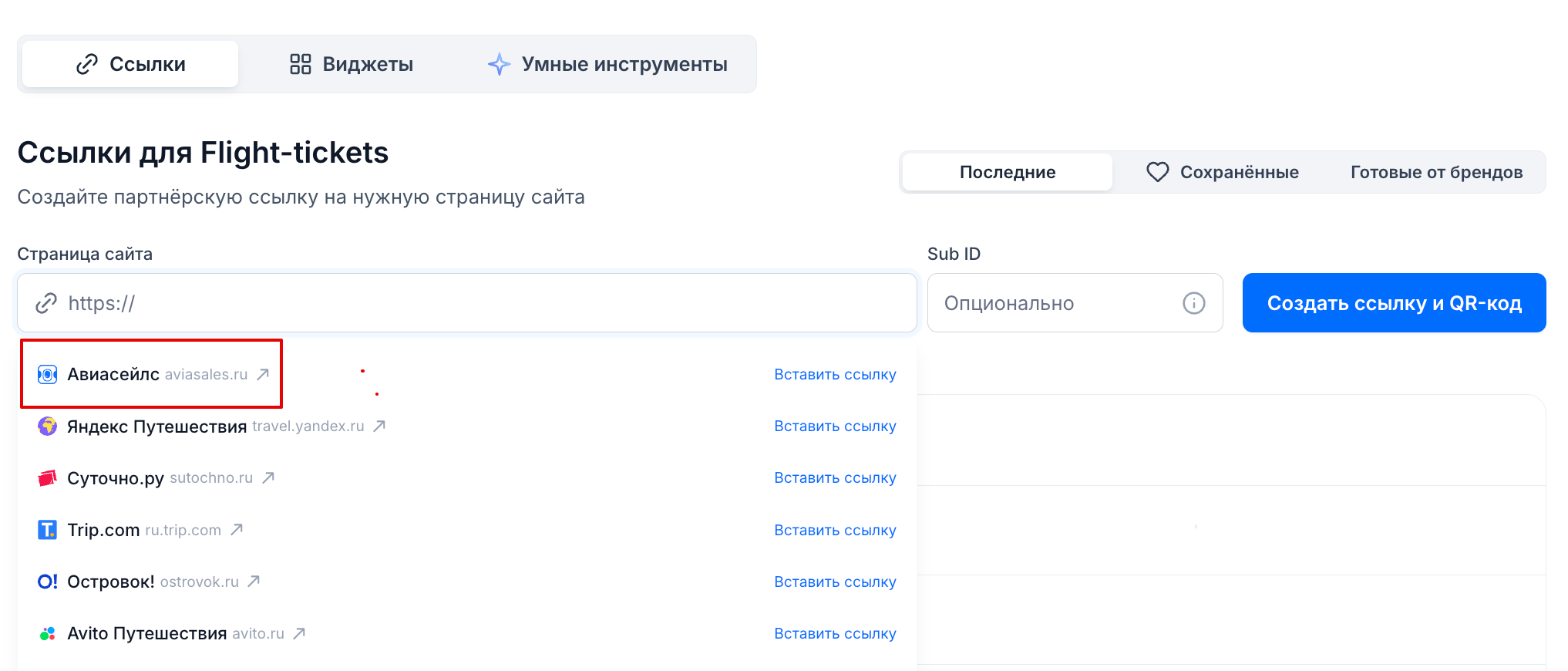Select the Ссылки tab
The height and width of the screenshot is (671, 1568).
131,64
